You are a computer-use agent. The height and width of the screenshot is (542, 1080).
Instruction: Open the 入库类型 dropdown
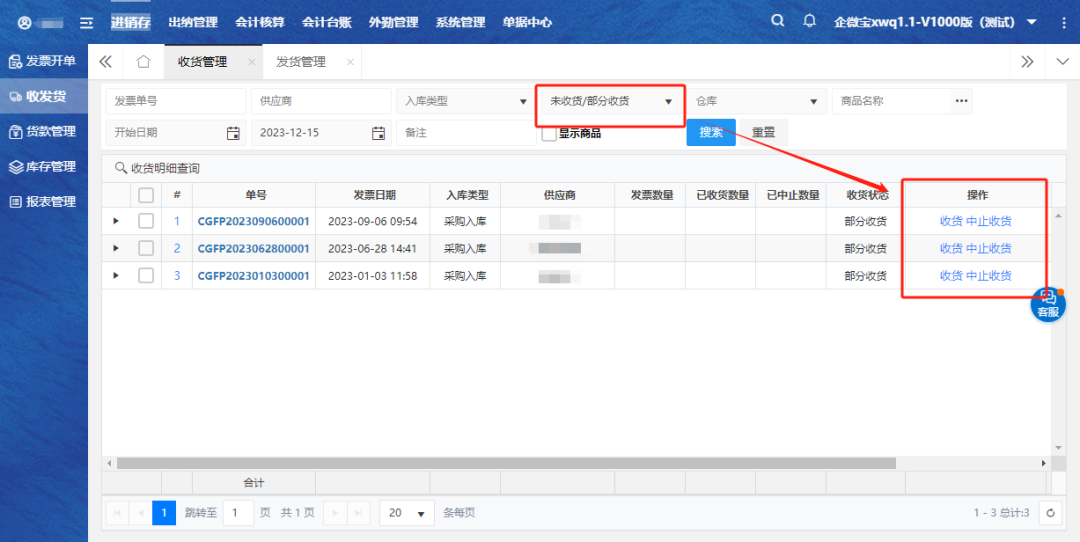click(464, 101)
